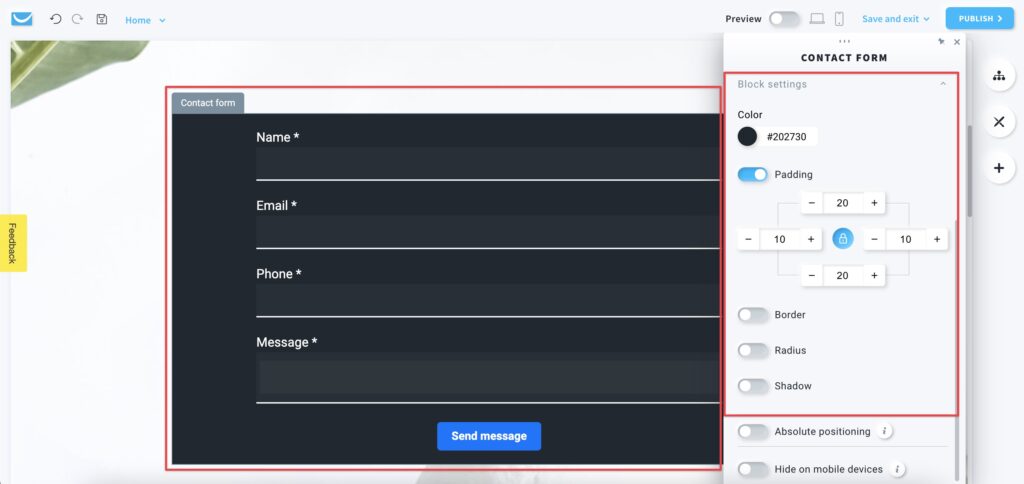This screenshot has height=484, width=1024.
Task: Select the Phone * field label
Action: [279, 274]
